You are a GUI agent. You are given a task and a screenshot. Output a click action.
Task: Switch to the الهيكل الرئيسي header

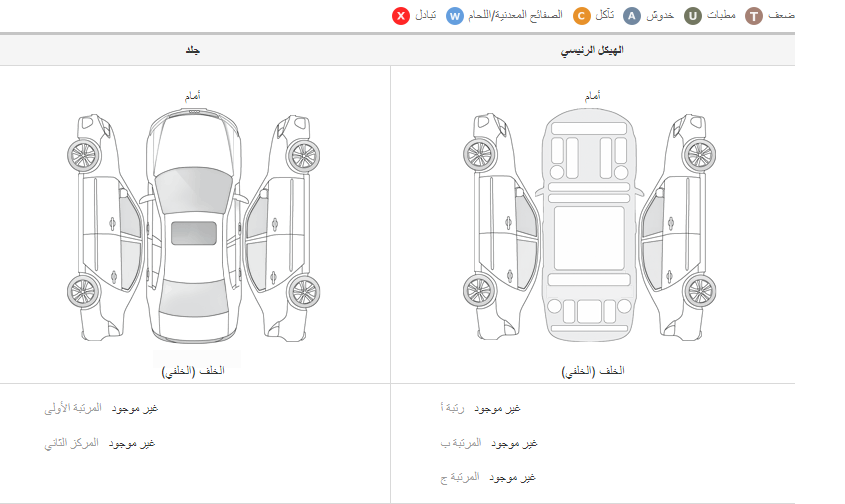pos(592,50)
